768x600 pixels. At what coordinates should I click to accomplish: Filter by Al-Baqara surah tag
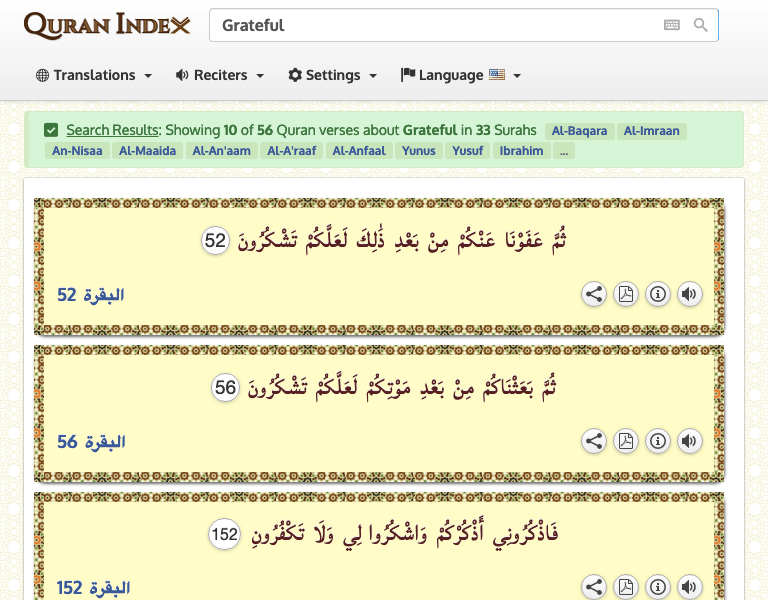click(x=579, y=131)
